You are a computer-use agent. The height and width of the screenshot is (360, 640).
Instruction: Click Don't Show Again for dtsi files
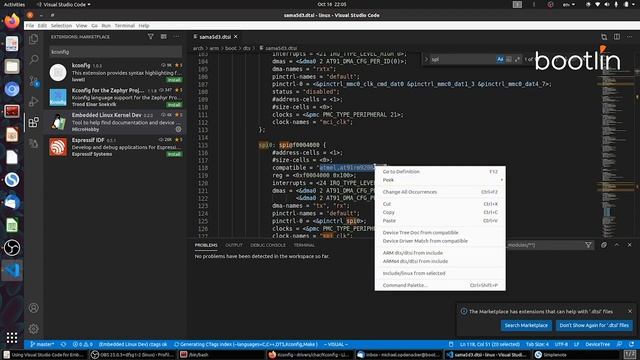point(594,325)
